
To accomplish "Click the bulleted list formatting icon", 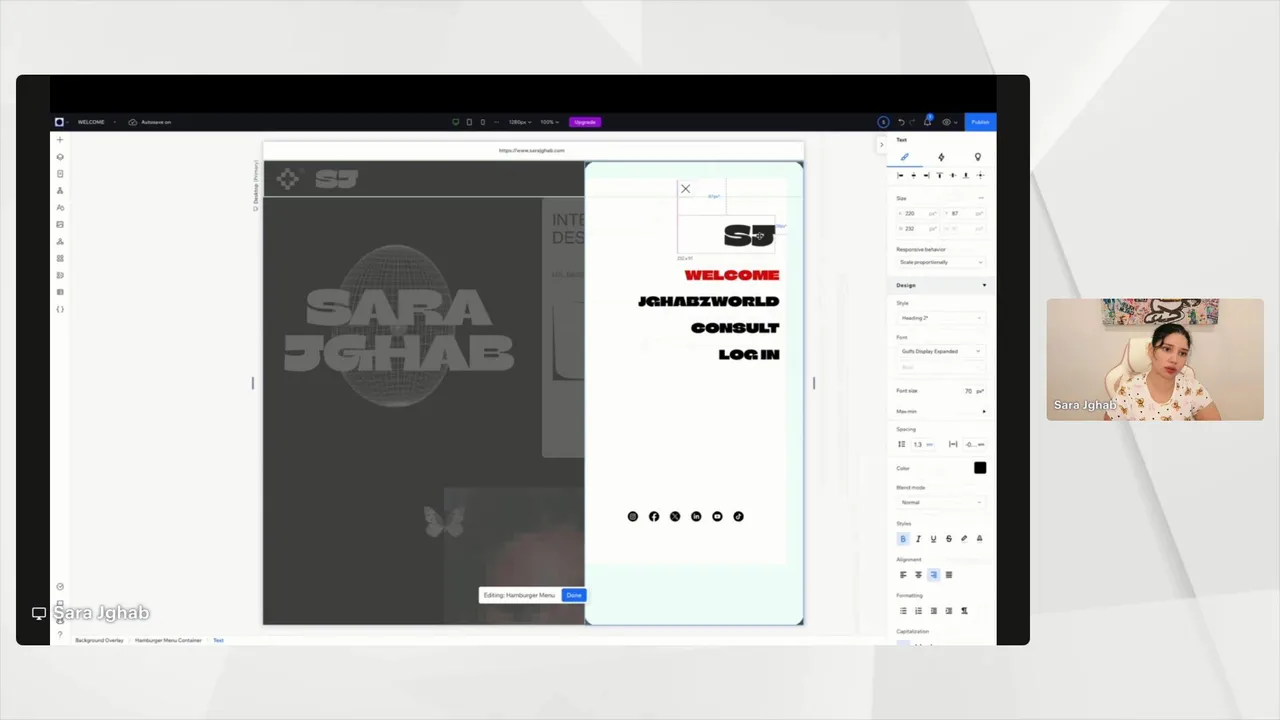I will 903,611.
